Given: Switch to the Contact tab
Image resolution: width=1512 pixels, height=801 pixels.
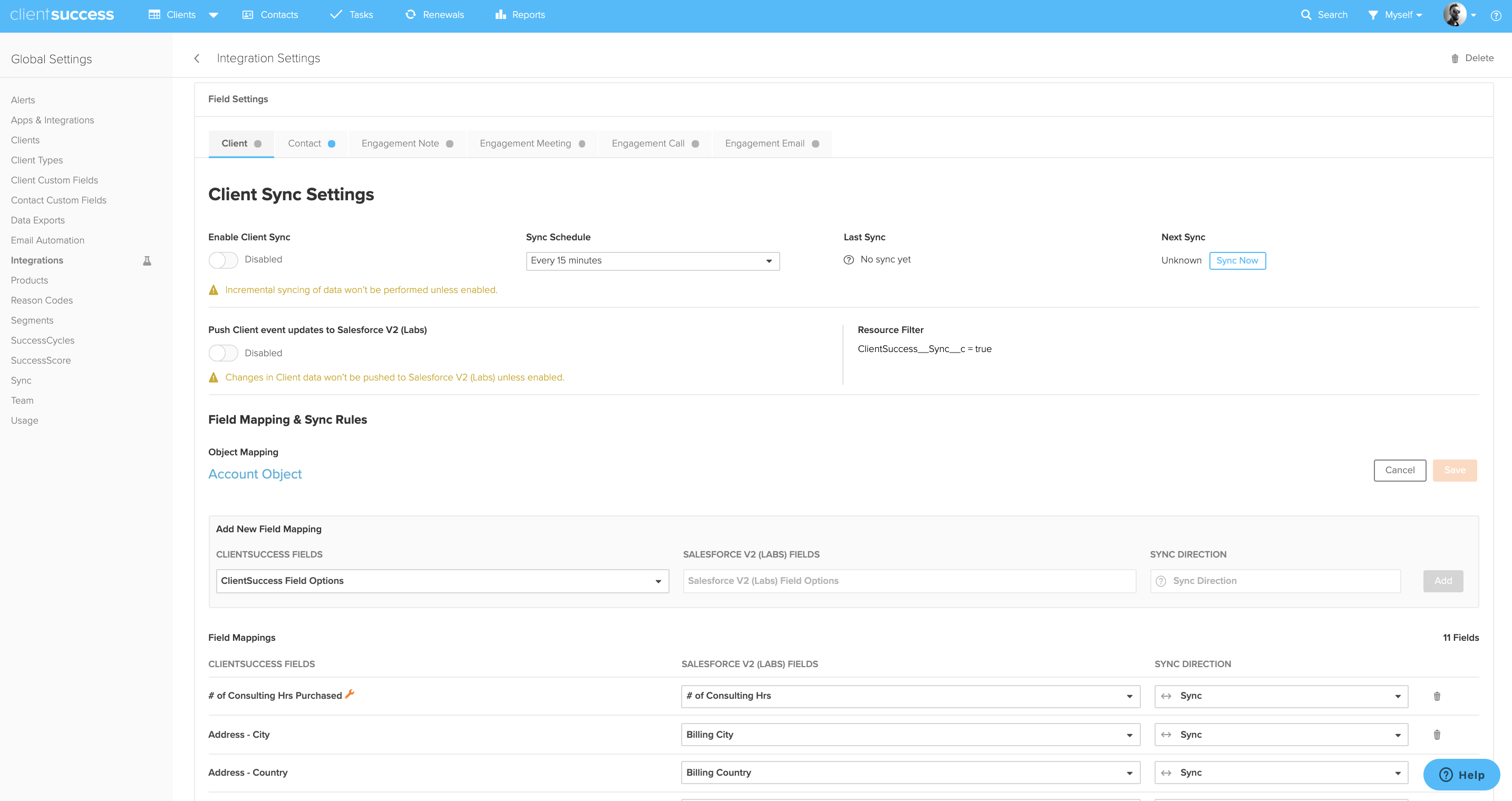Looking at the screenshot, I should (x=305, y=143).
